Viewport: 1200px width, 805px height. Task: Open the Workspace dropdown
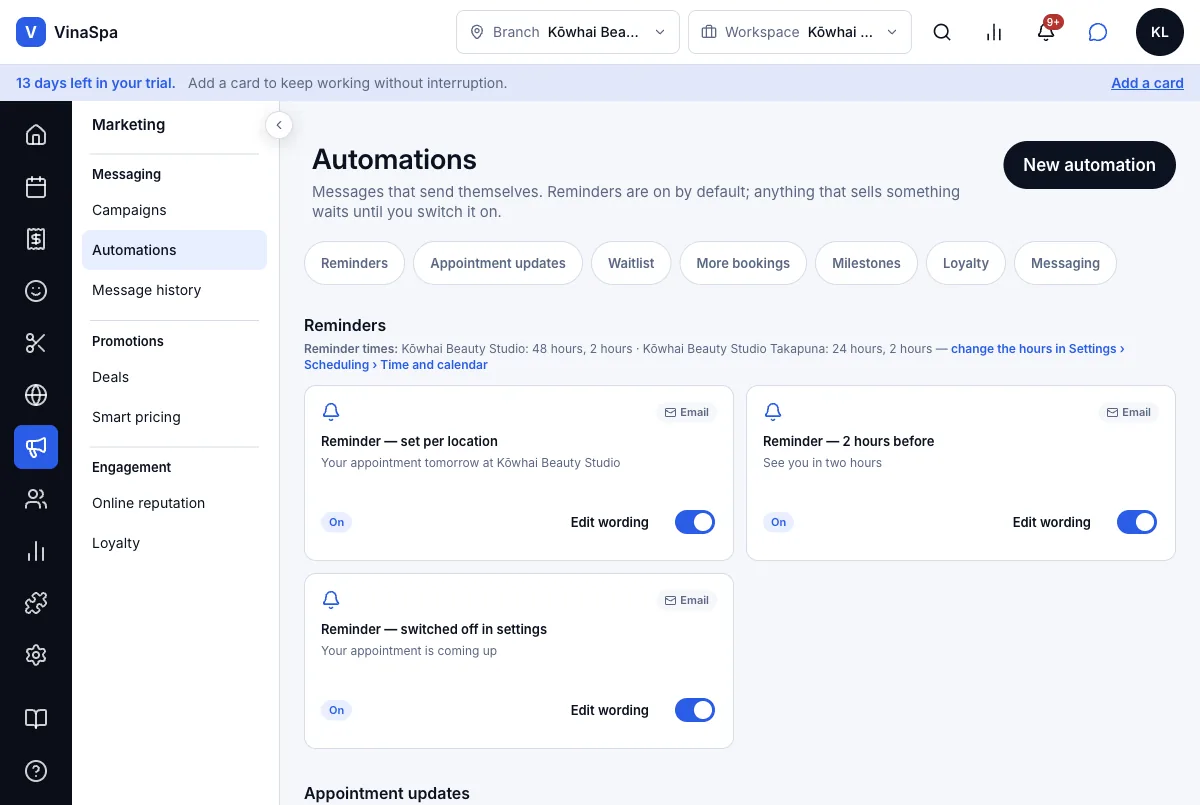(x=800, y=32)
